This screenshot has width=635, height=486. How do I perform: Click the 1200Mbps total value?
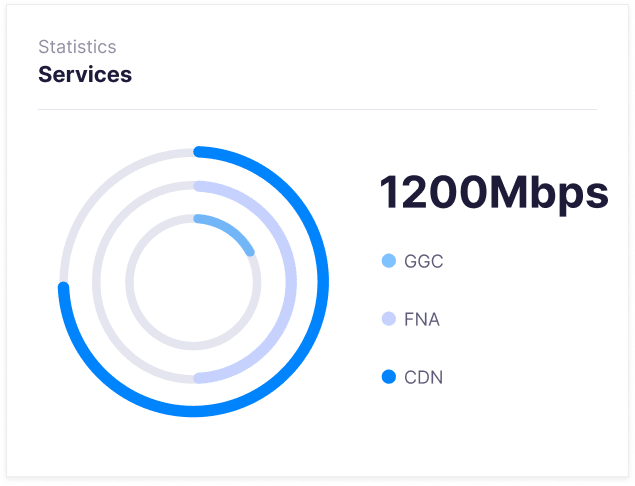tap(493, 193)
